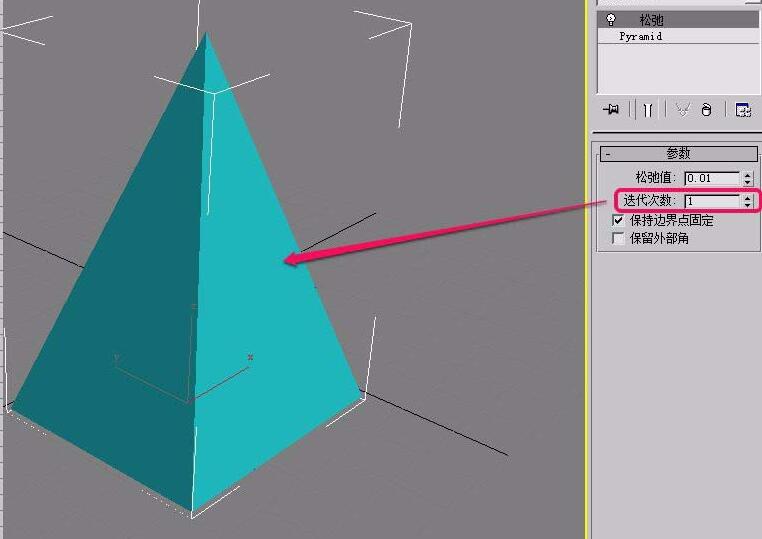Click the Pin Stack pushpin icon

[611, 109]
